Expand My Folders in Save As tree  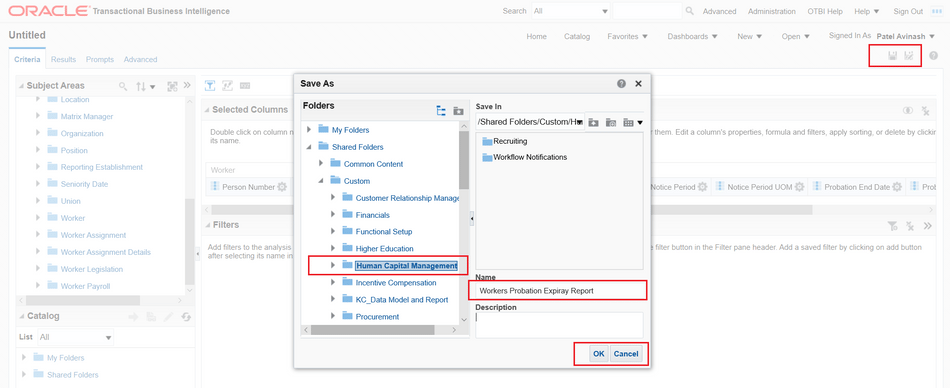tap(309, 130)
